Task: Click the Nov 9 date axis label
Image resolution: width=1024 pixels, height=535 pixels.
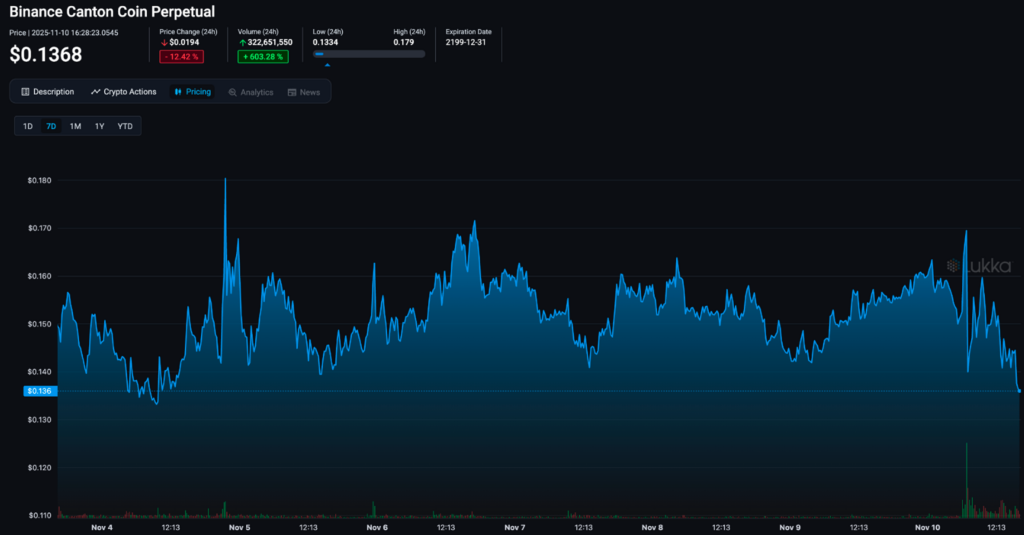Action: 790,527
